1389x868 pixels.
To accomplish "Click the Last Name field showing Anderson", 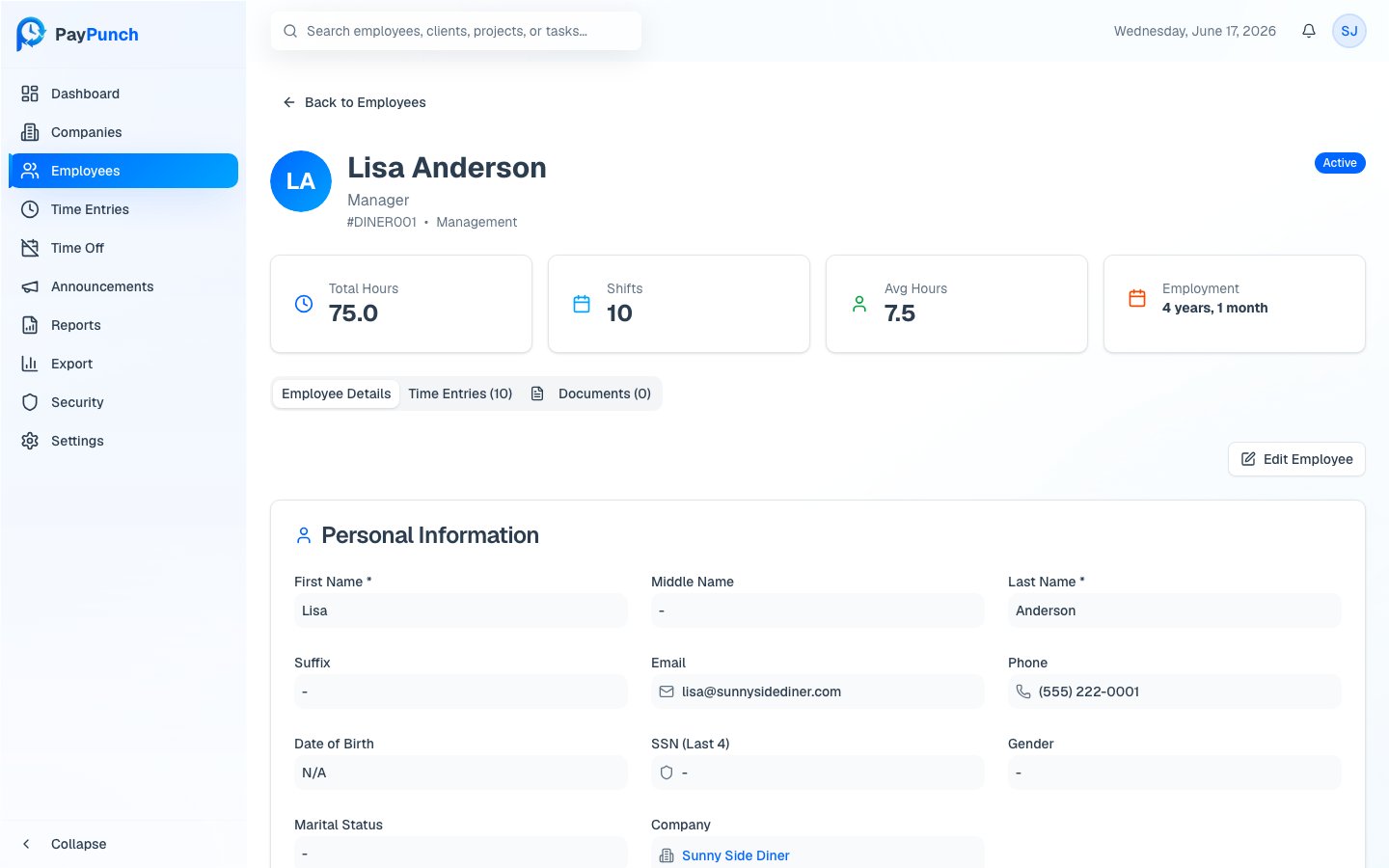I will [x=1175, y=610].
